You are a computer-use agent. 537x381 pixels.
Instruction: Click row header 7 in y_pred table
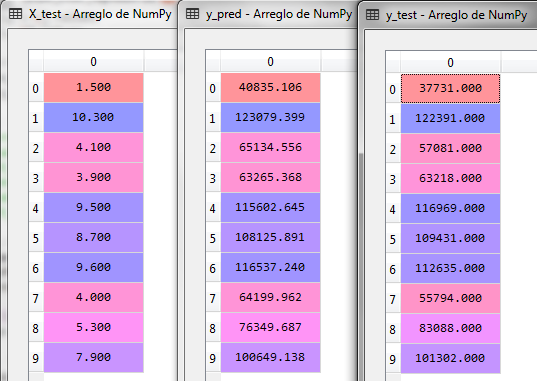213,298
